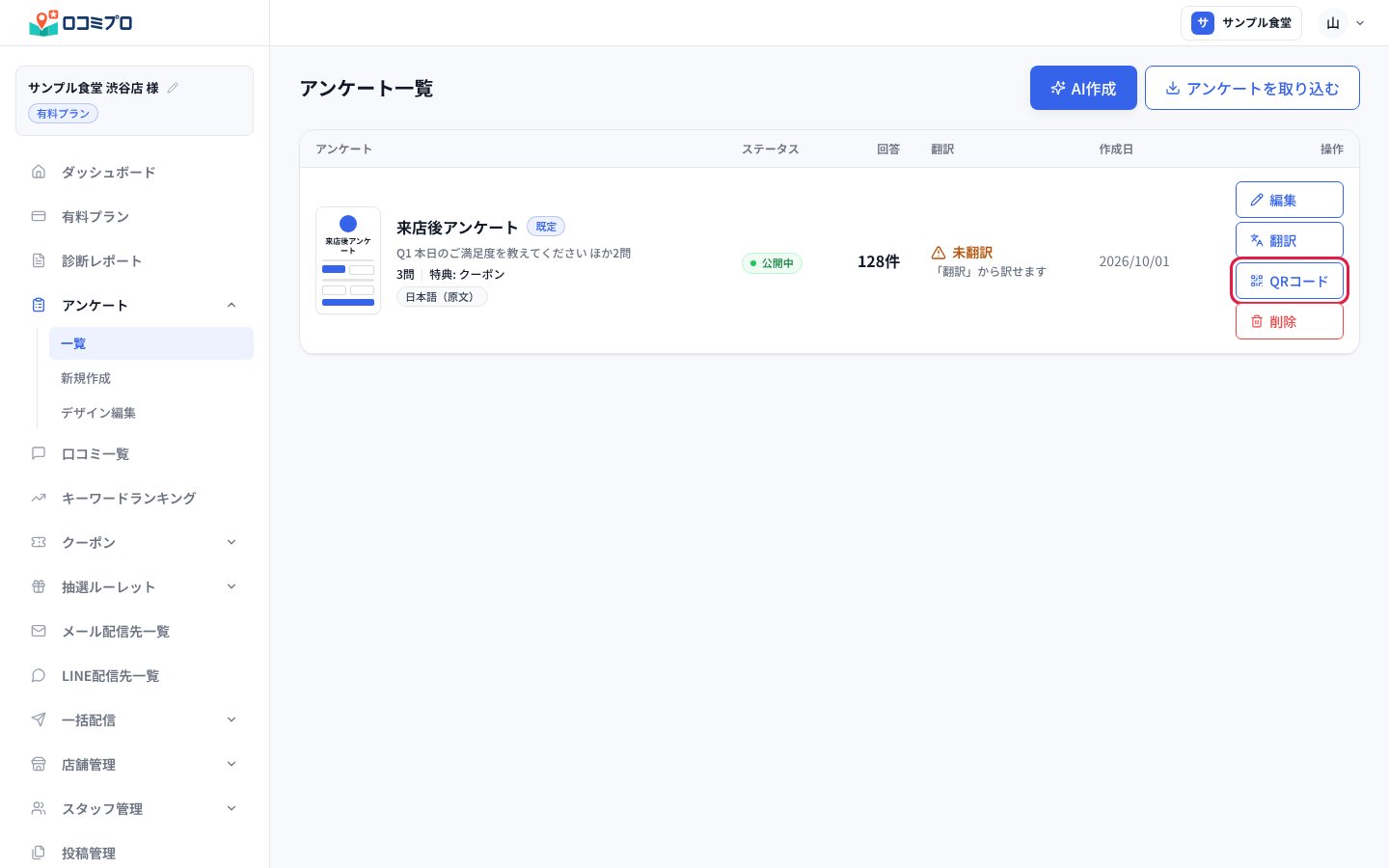Click アンケートを取り込む button
This screenshot has width=1389, height=868.
1252,88
